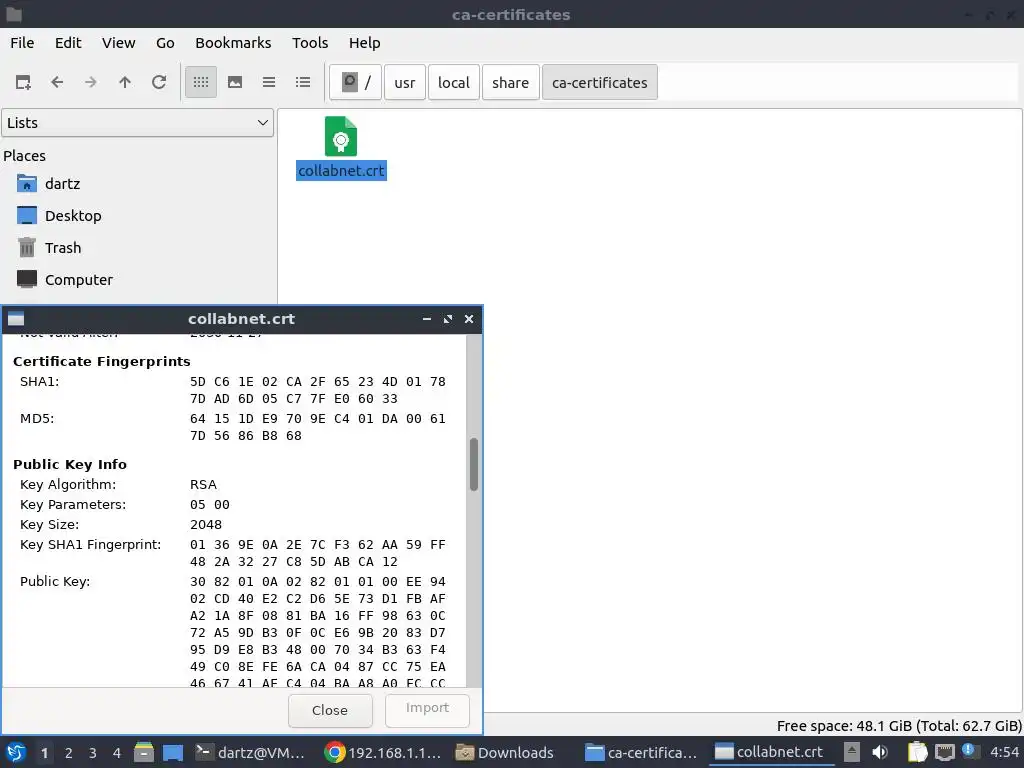This screenshot has height=768, width=1024.
Task: Open network status tray icon
Action: 944,752
